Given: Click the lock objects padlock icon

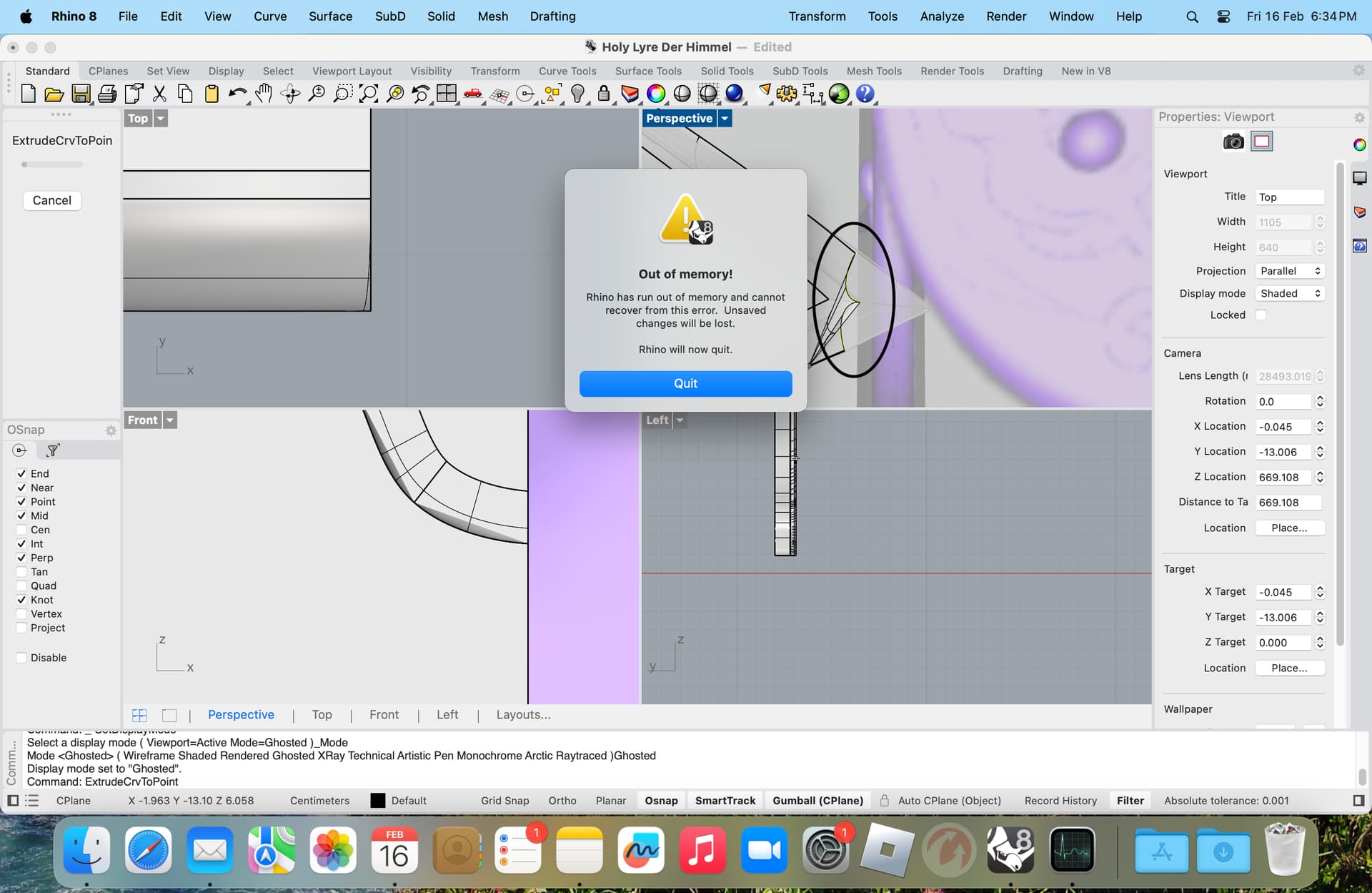Looking at the screenshot, I should tap(604, 94).
